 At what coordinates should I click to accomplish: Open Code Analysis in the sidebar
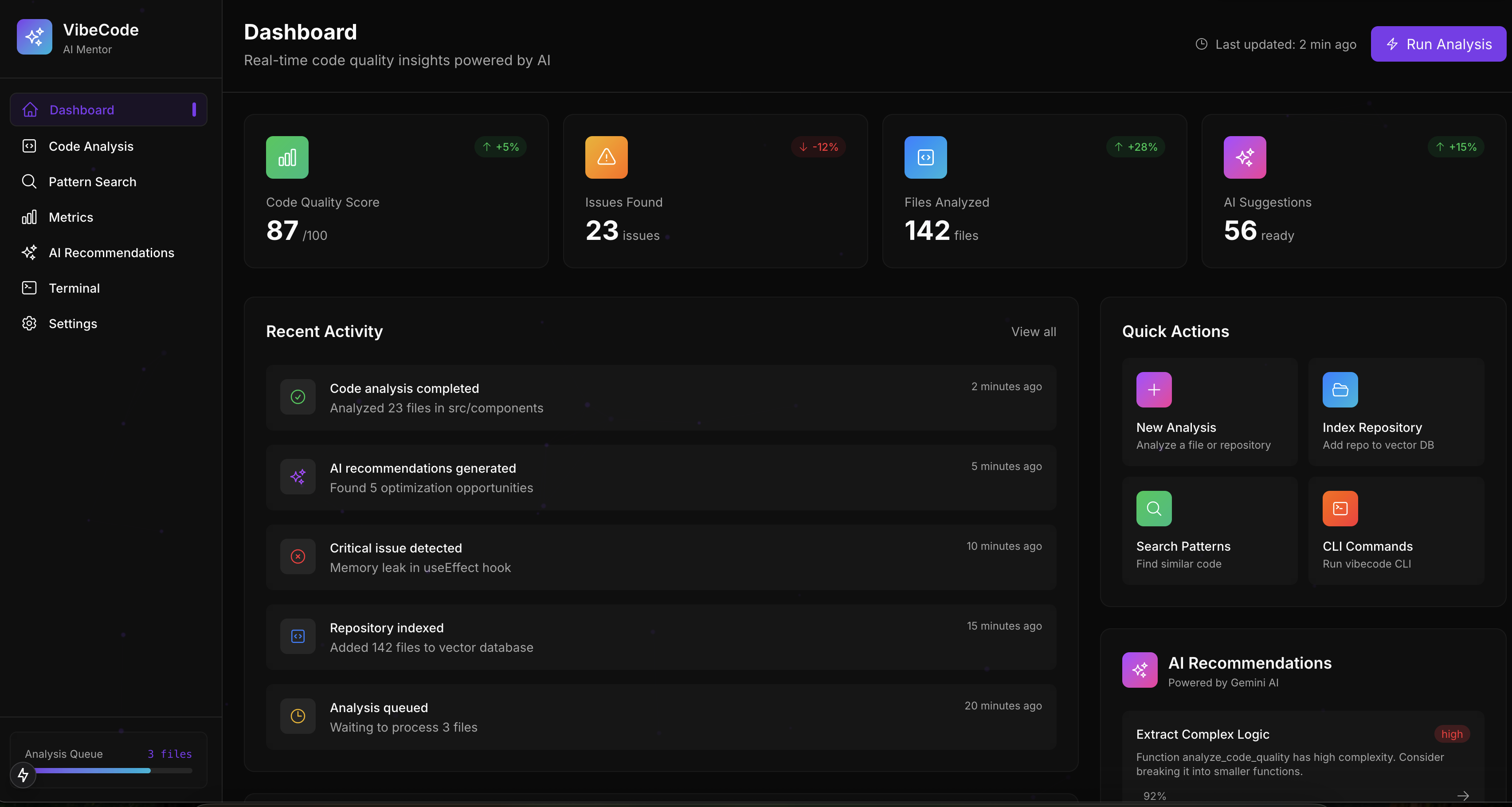[91, 146]
